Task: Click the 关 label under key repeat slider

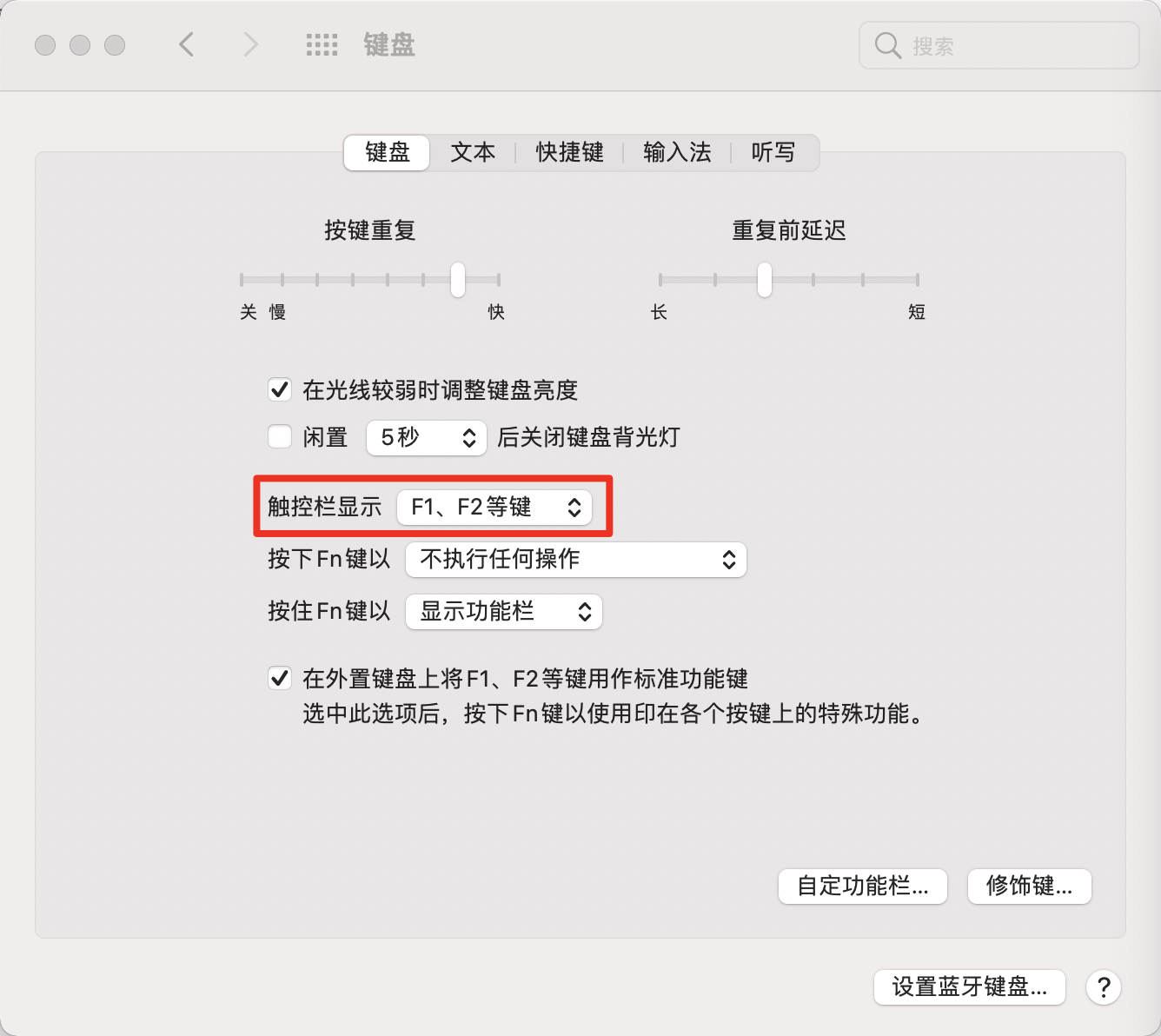Action: coord(249,312)
